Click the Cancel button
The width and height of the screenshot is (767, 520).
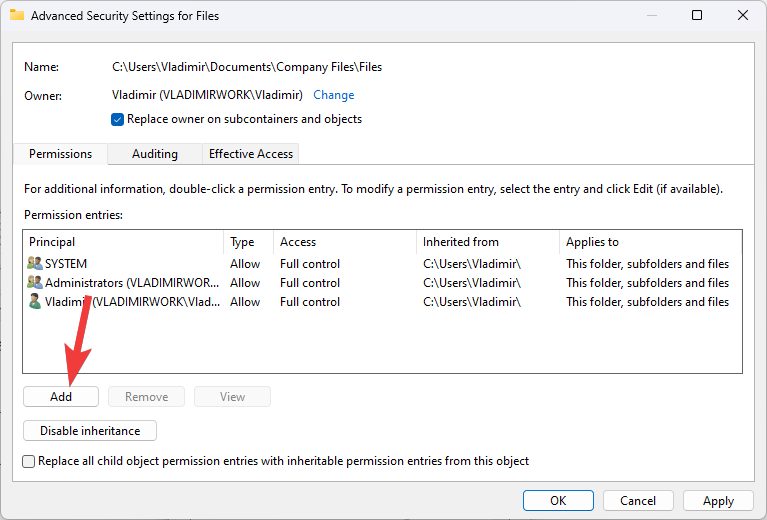638,500
